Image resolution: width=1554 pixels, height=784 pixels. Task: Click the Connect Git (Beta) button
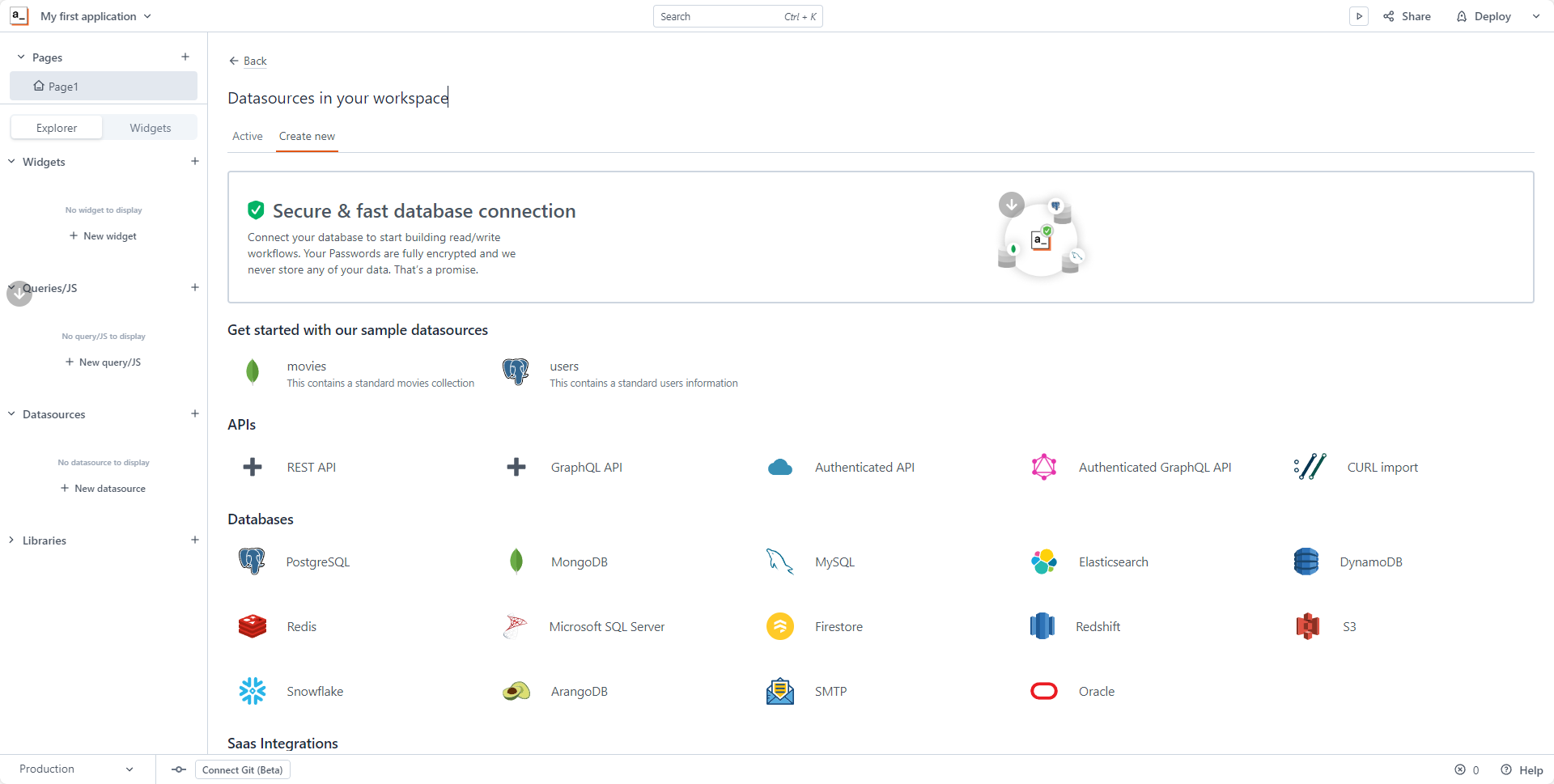tap(242, 769)
